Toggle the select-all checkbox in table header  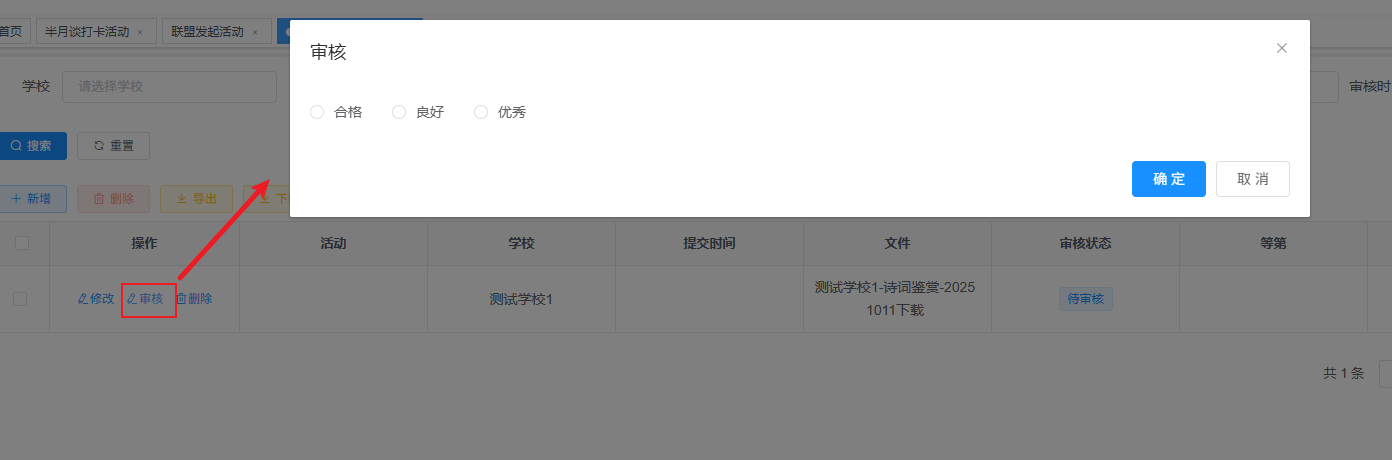point(22,243)
